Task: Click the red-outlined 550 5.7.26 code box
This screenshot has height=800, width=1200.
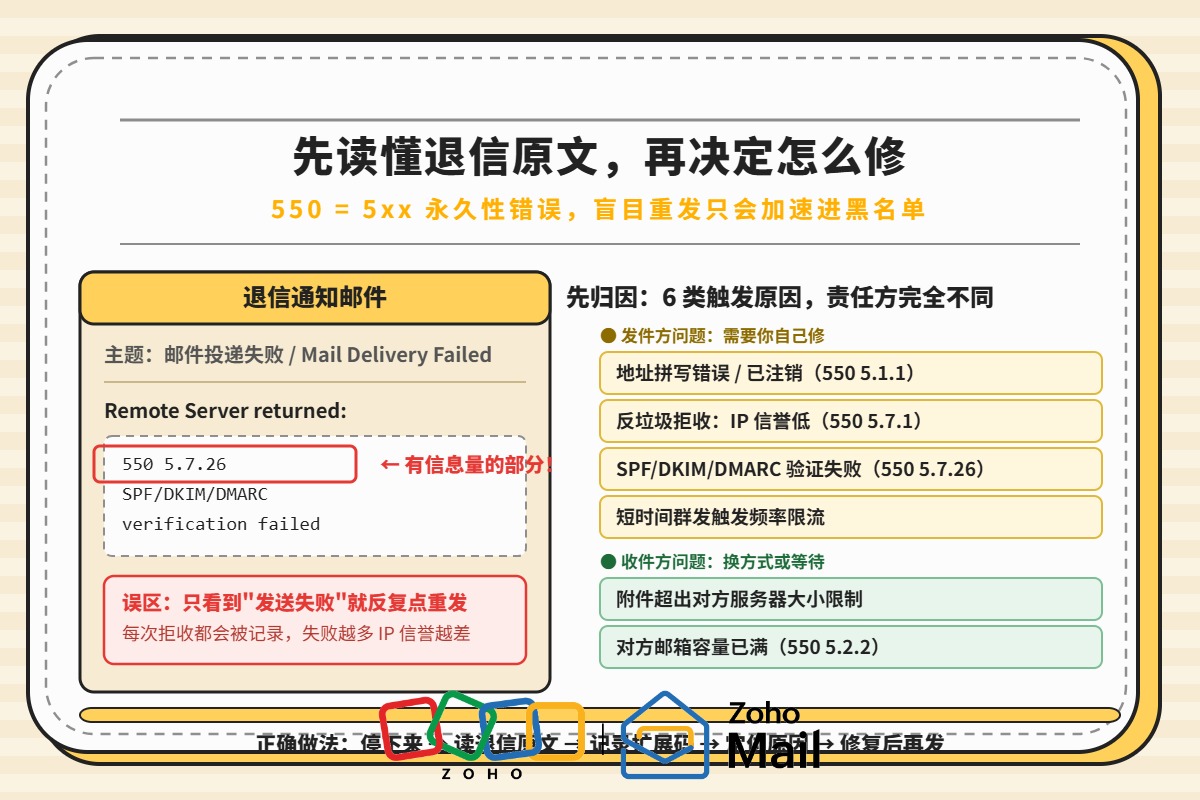Action: tap(225, 465)
